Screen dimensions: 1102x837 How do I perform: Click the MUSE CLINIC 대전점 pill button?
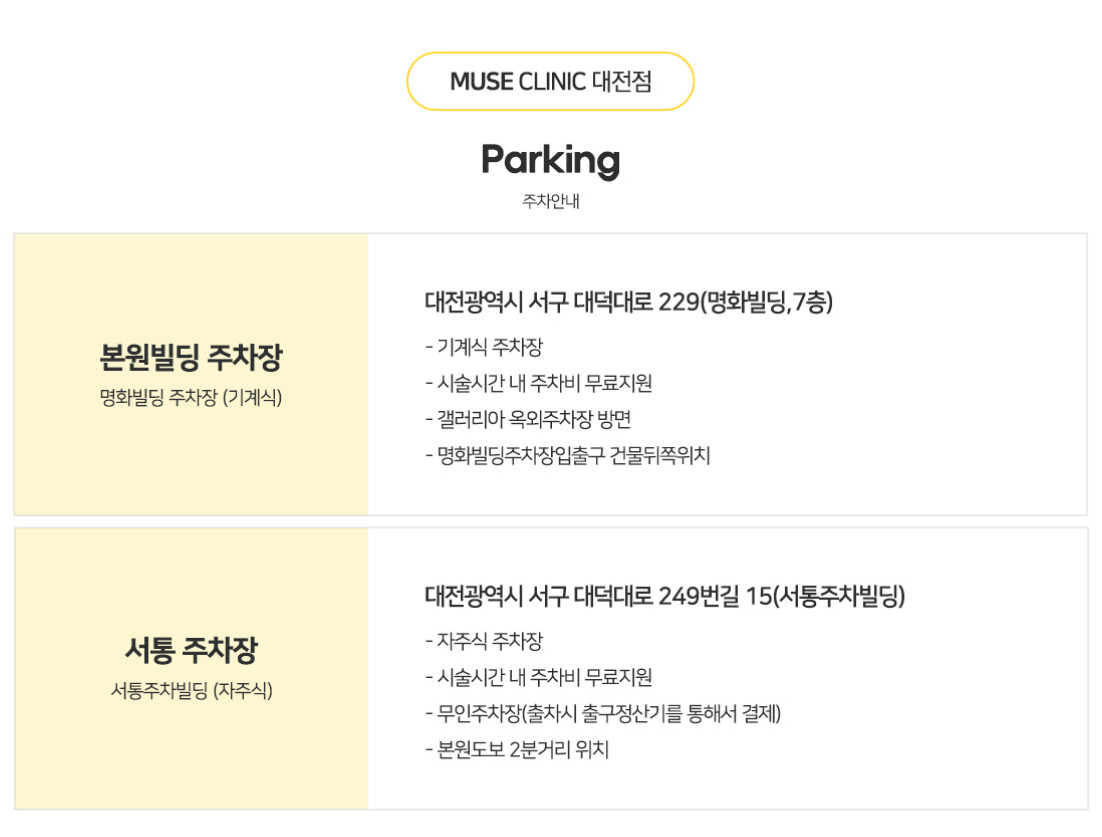pos(550,82)
